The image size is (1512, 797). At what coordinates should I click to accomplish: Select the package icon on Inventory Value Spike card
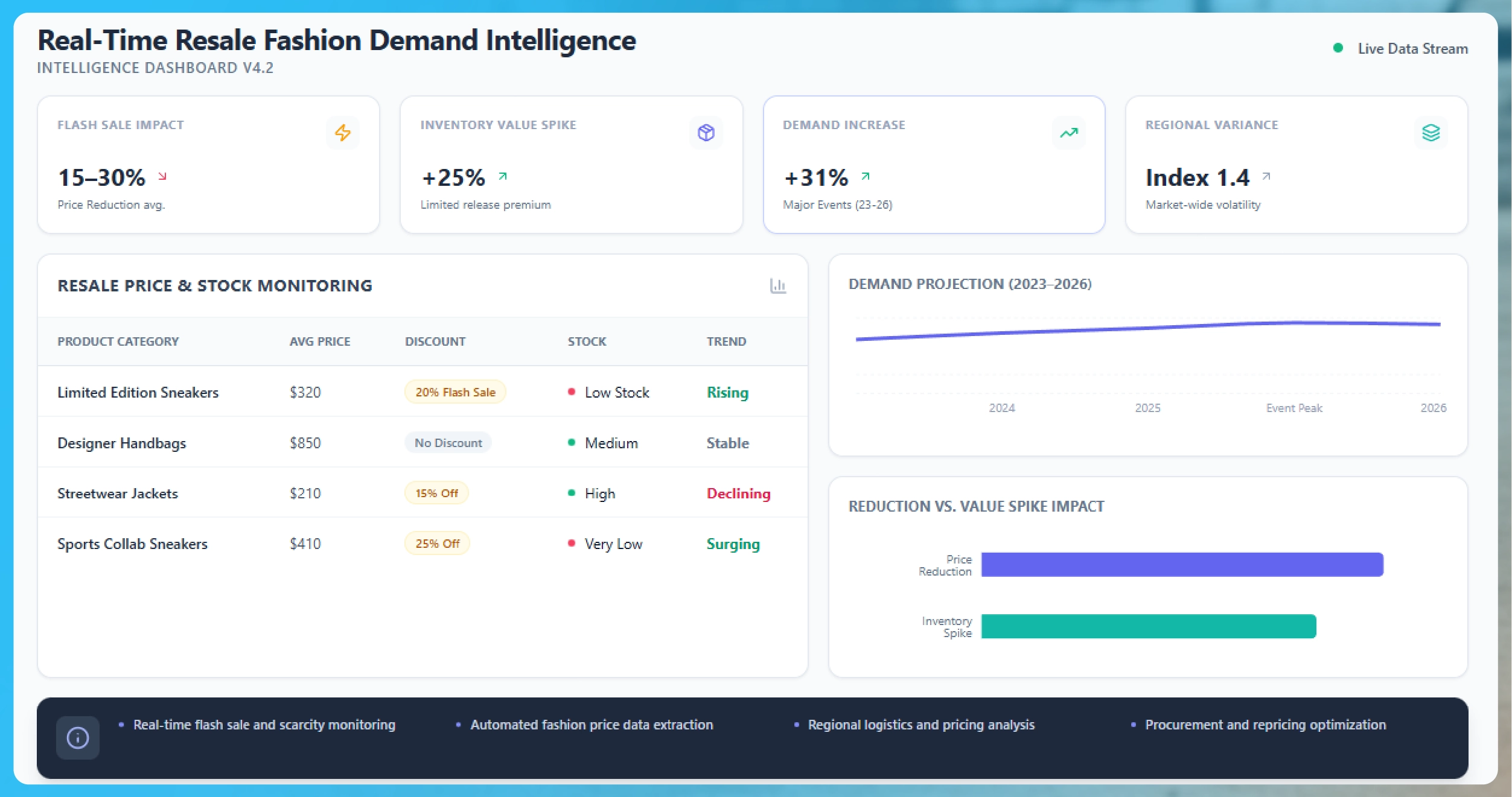[x=706, y=132]
